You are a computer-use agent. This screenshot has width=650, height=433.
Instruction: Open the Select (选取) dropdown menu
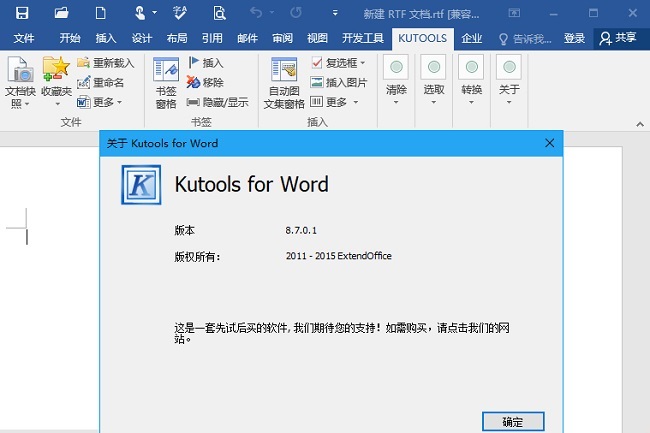point(434,78)
